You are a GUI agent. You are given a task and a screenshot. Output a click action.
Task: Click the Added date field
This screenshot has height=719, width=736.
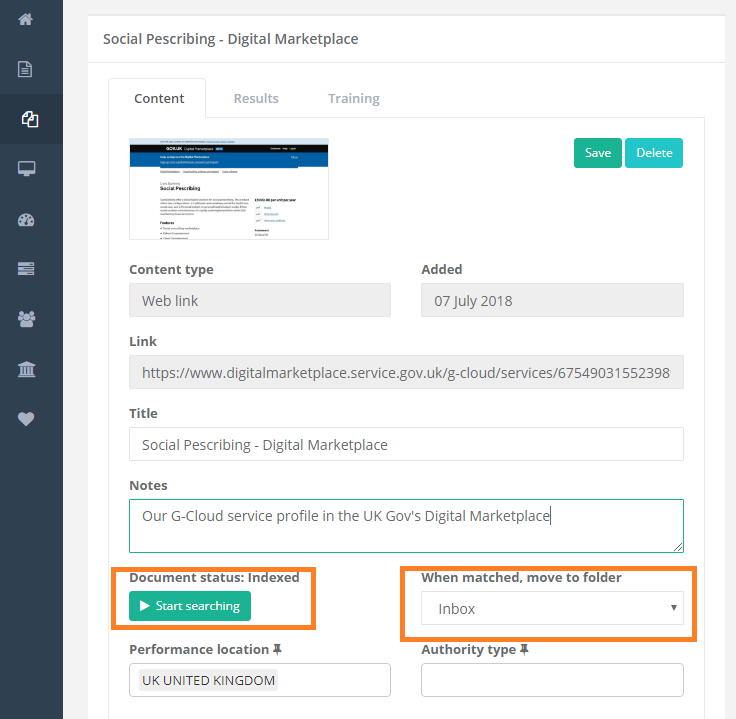coord(552,300)
